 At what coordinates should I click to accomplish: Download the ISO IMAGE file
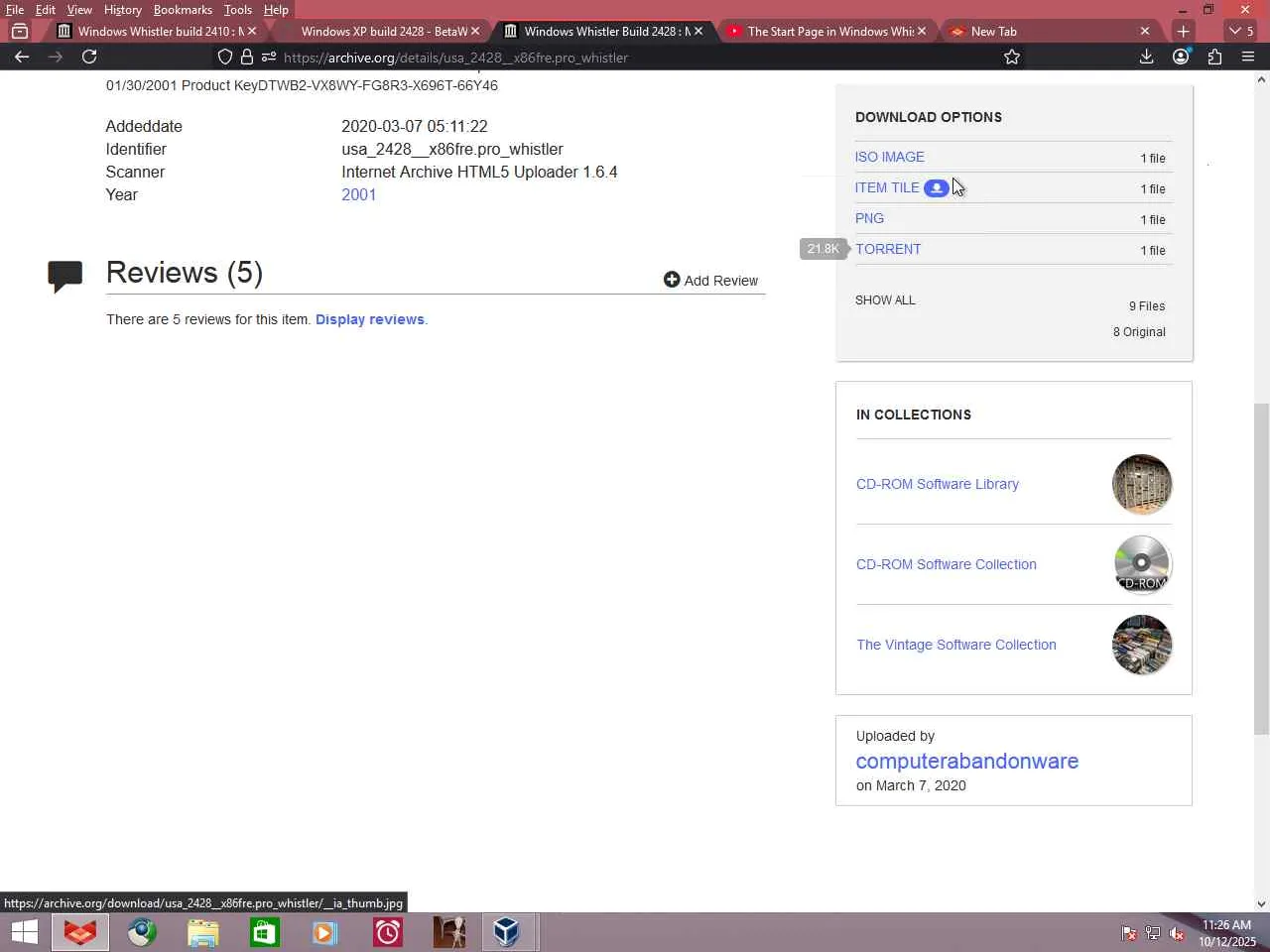click(x=889, y=158)
